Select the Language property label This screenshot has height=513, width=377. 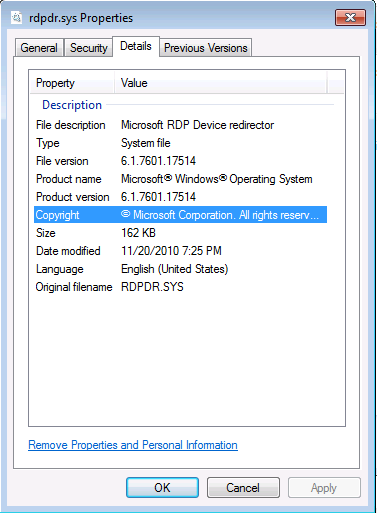point(60,269)
